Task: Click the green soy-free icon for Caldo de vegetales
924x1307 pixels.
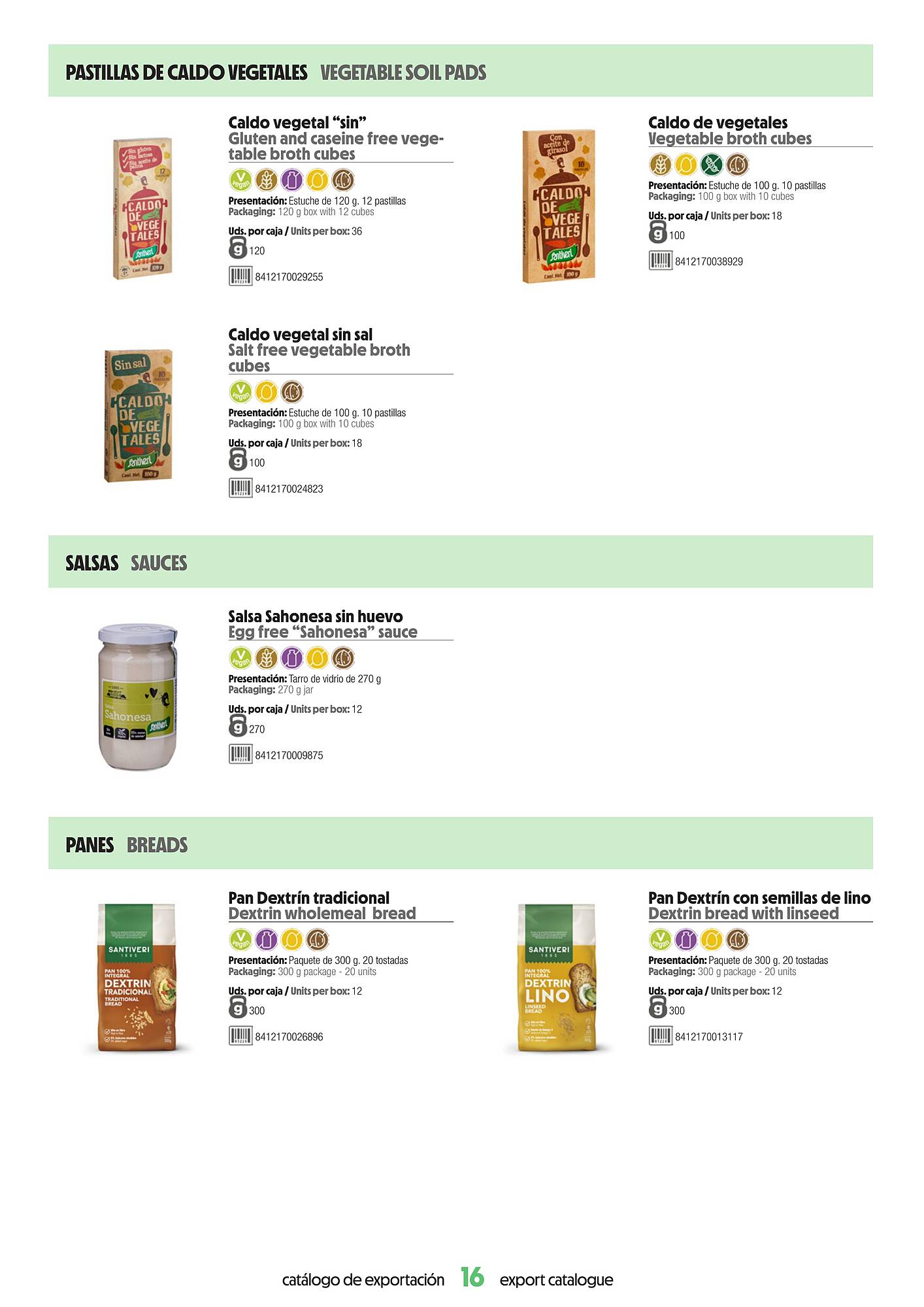Action: pos(712,165)
